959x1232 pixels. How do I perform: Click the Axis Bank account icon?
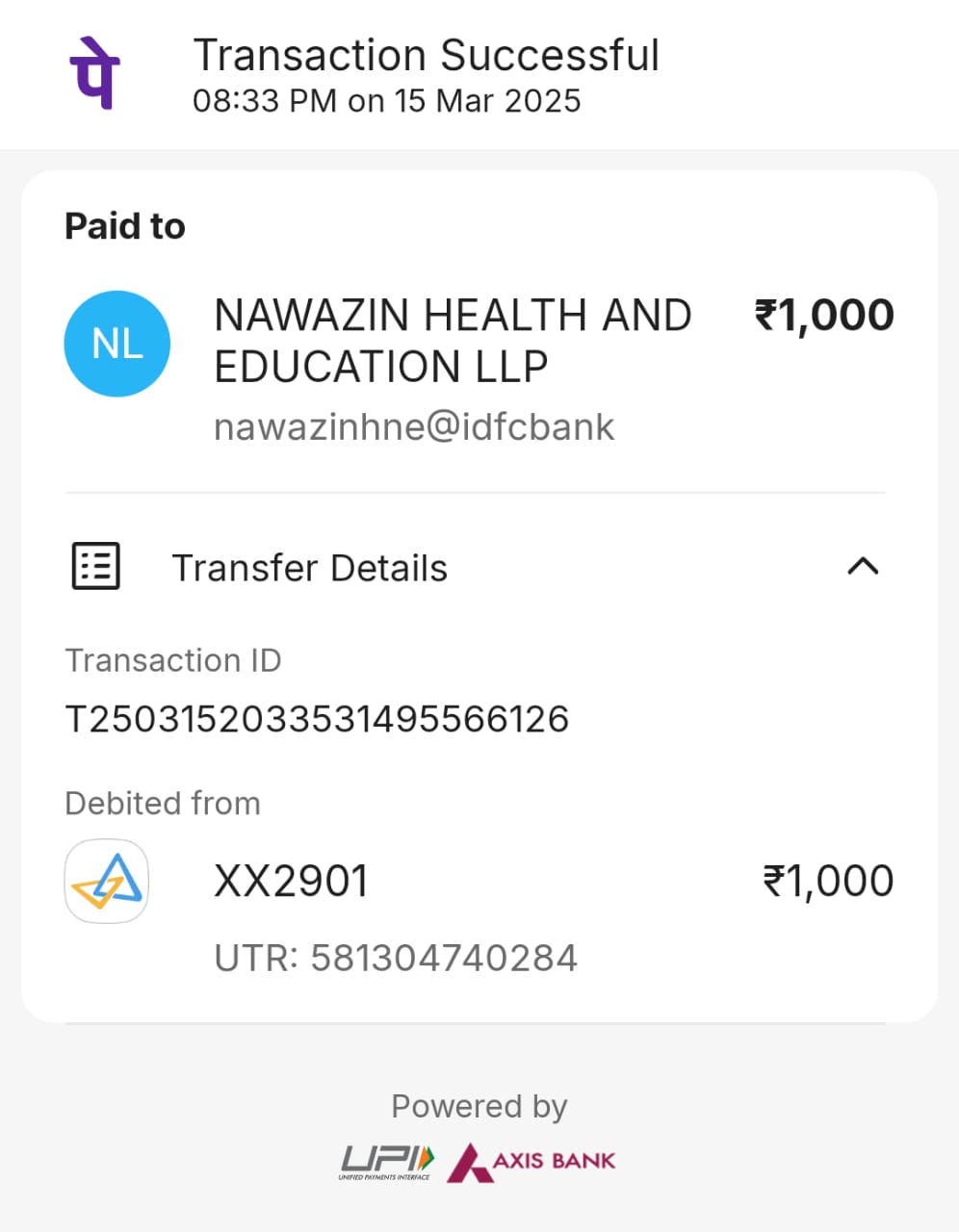click(x=107, y=881)
